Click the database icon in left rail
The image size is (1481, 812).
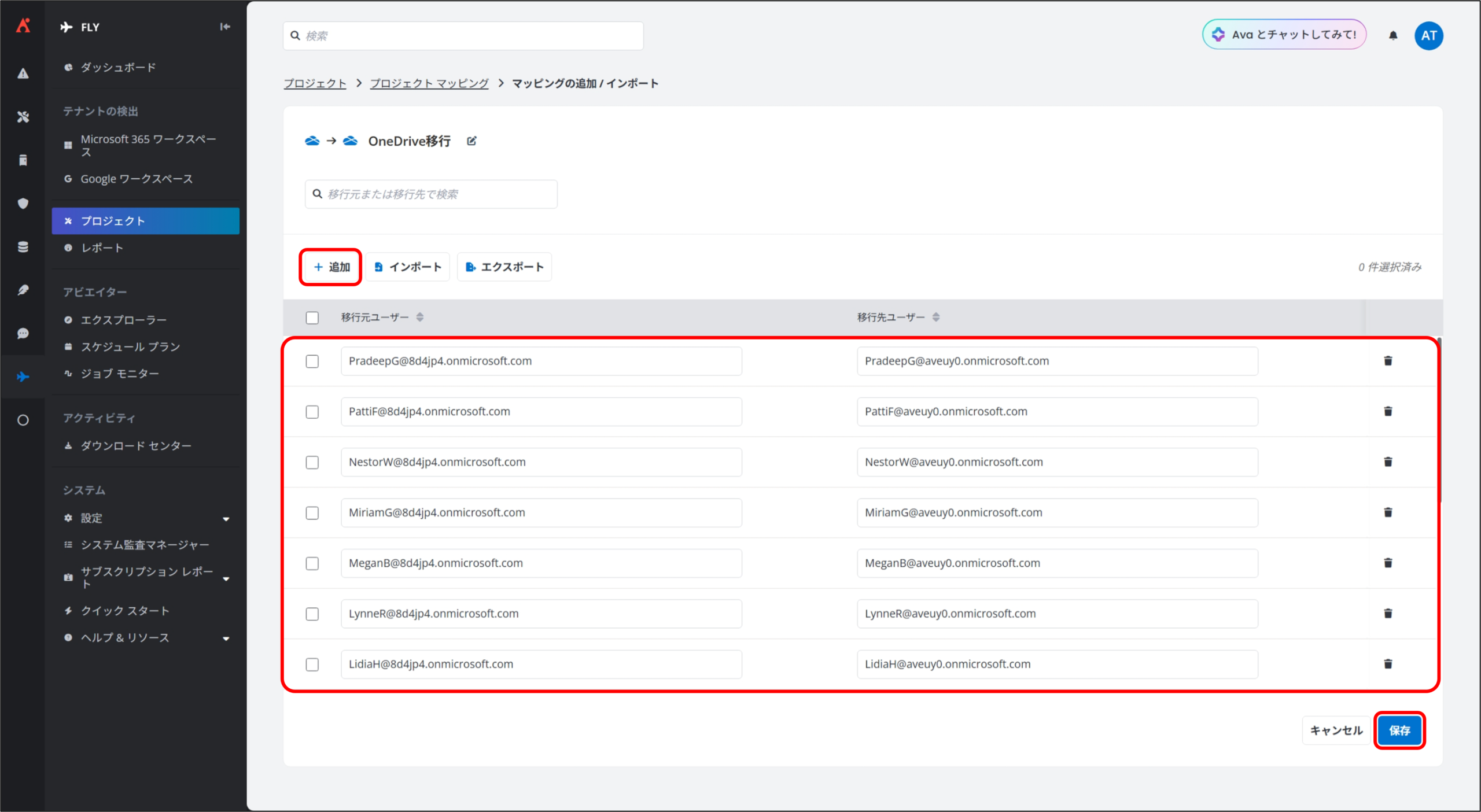(x=23, y=247)
